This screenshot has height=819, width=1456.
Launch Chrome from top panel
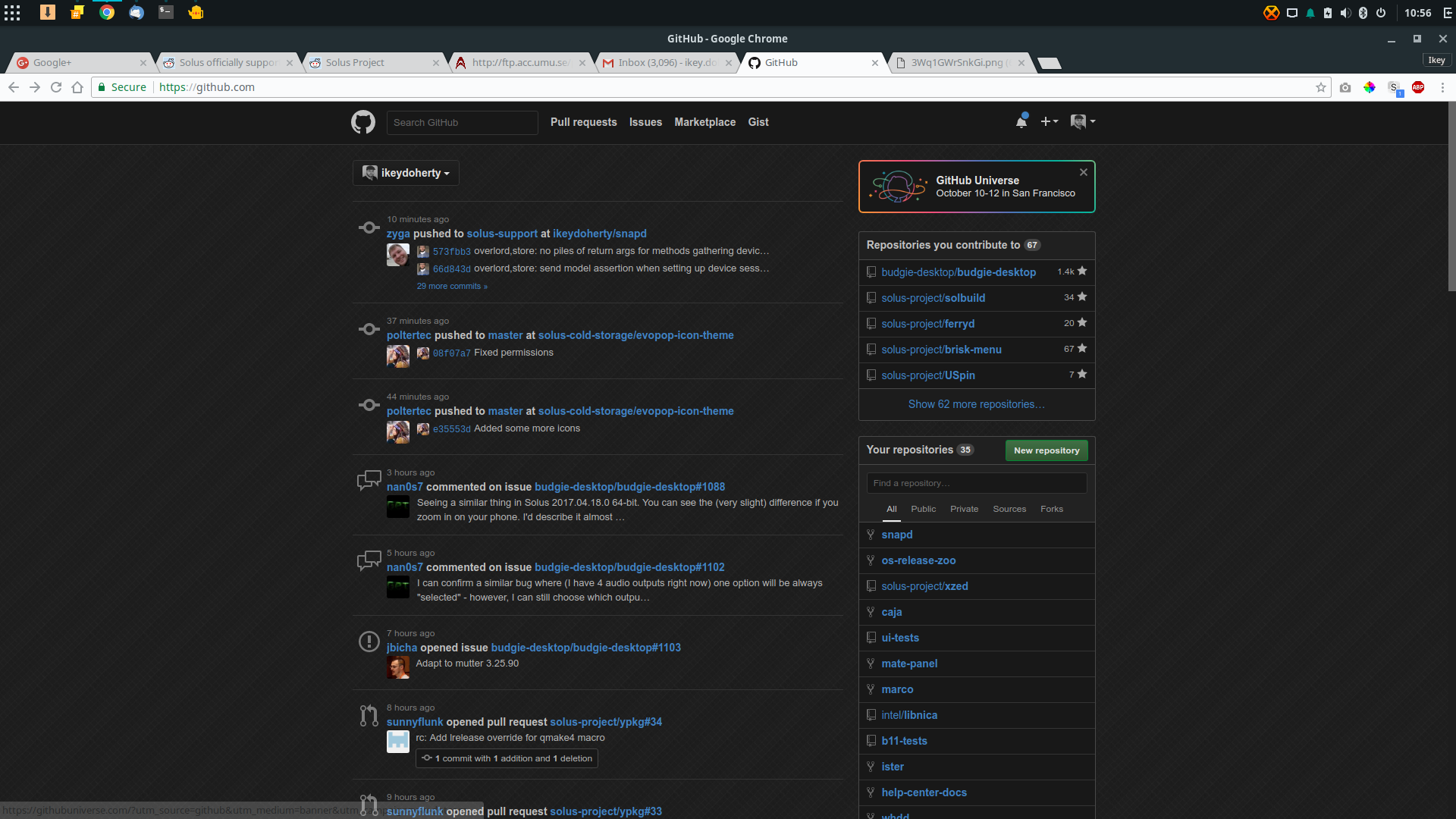click(107, 12)
